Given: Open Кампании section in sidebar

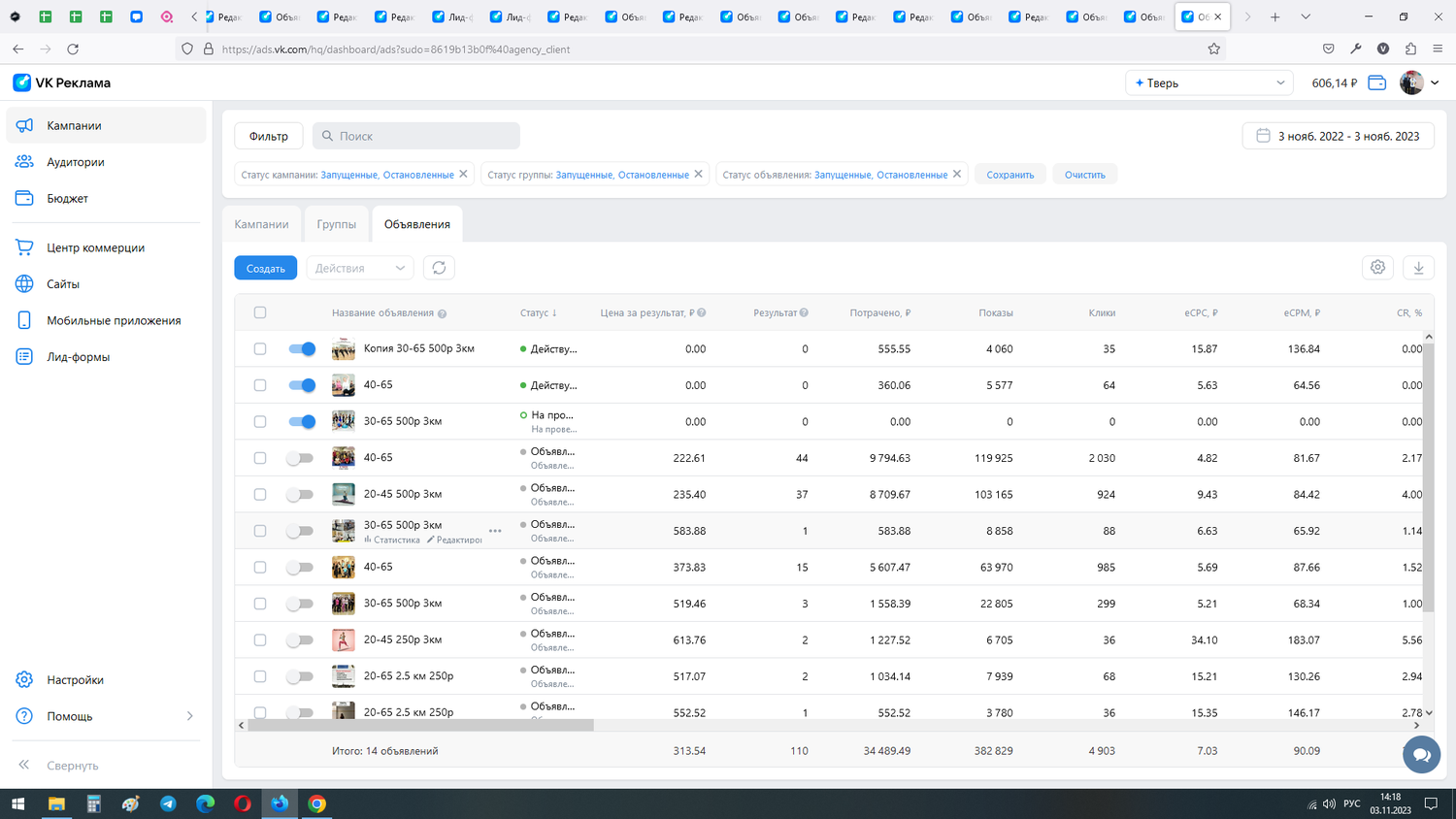Looking at the screenshot, I should (106, 125).
